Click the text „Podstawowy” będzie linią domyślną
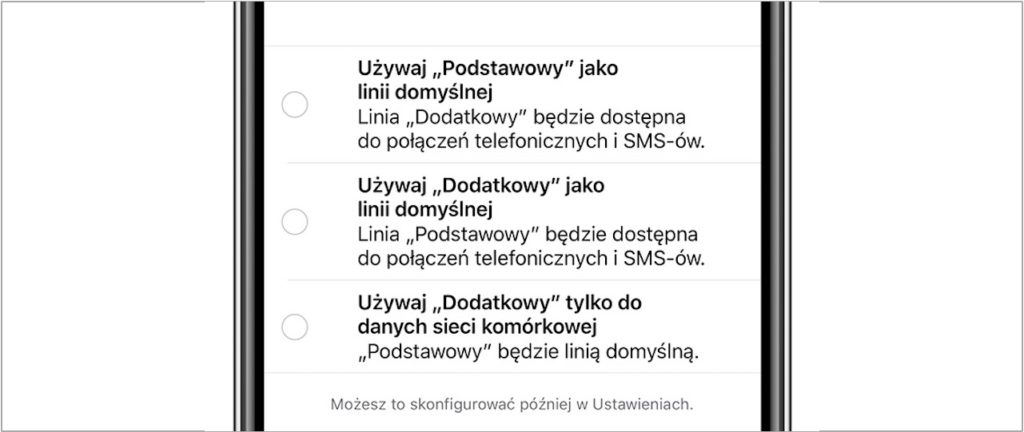This screenshot has width=1024, height=432. (x=526, y=351)
